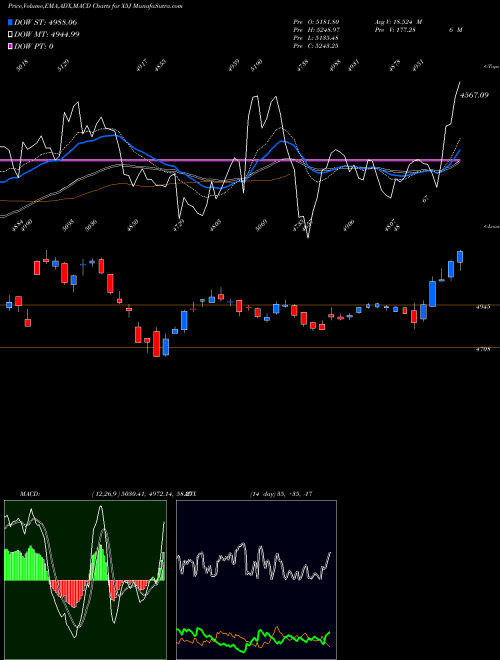Select the DOW ST: 4988.06 label

coord(45,22)
